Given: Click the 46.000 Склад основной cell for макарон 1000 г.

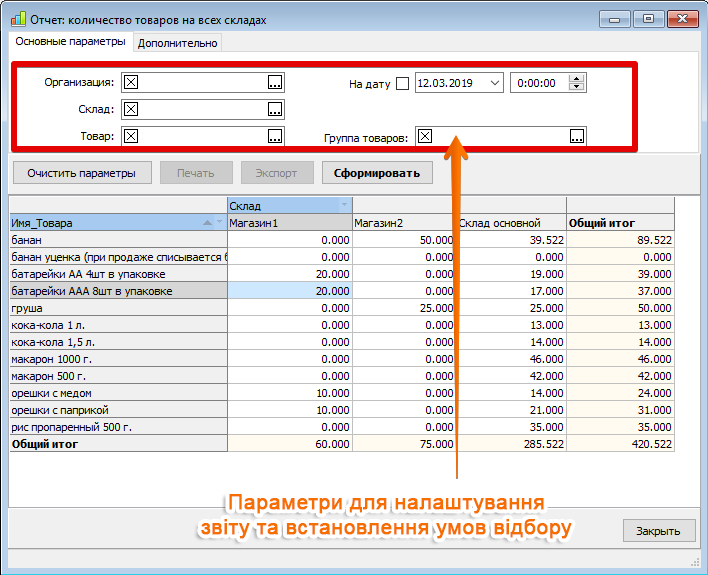Looking at the screenshot, I should click(x=512, y=359).
